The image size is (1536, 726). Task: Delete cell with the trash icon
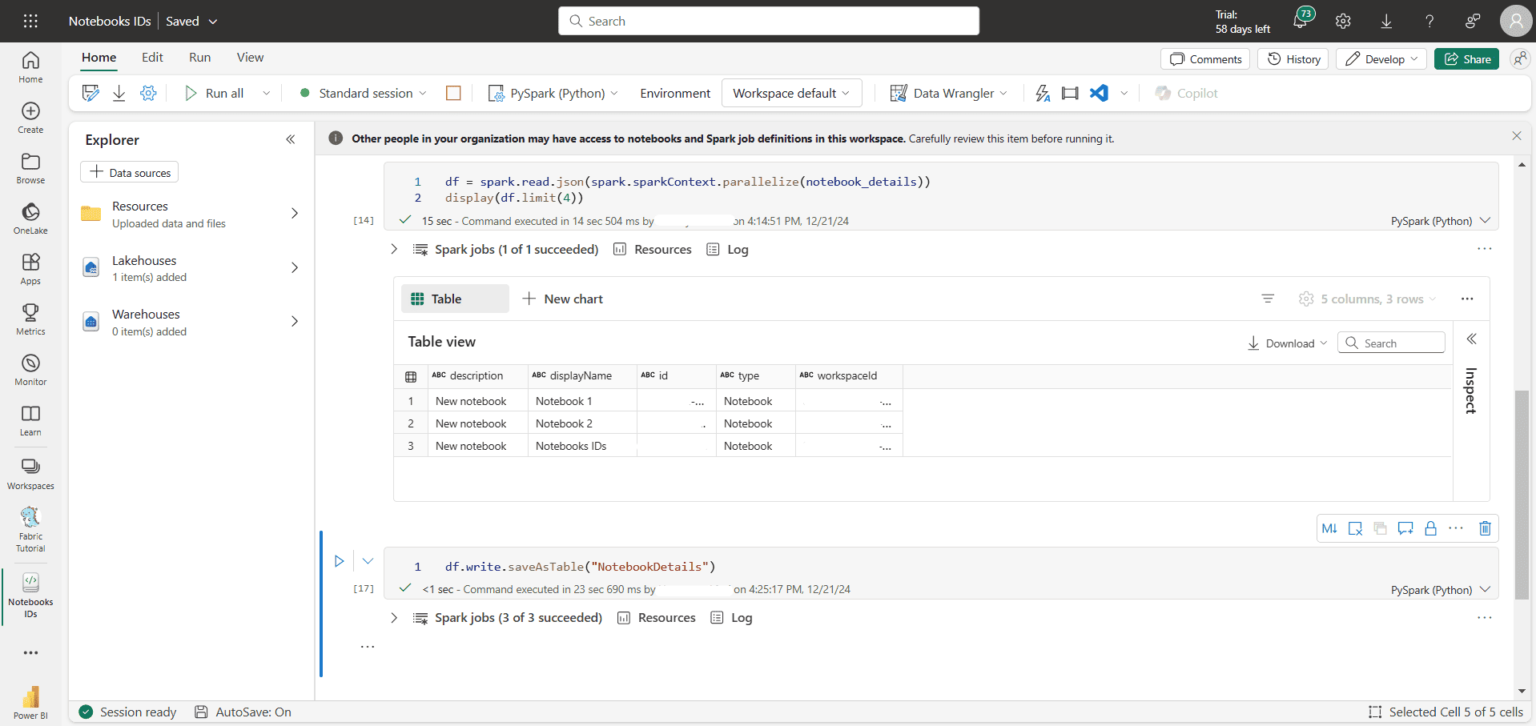pyautogui.click(x=1485, y=528)
